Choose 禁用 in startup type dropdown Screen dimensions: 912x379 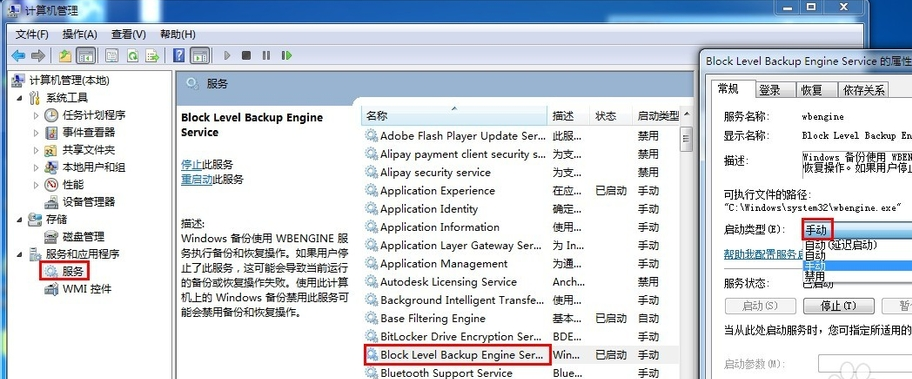814,276
